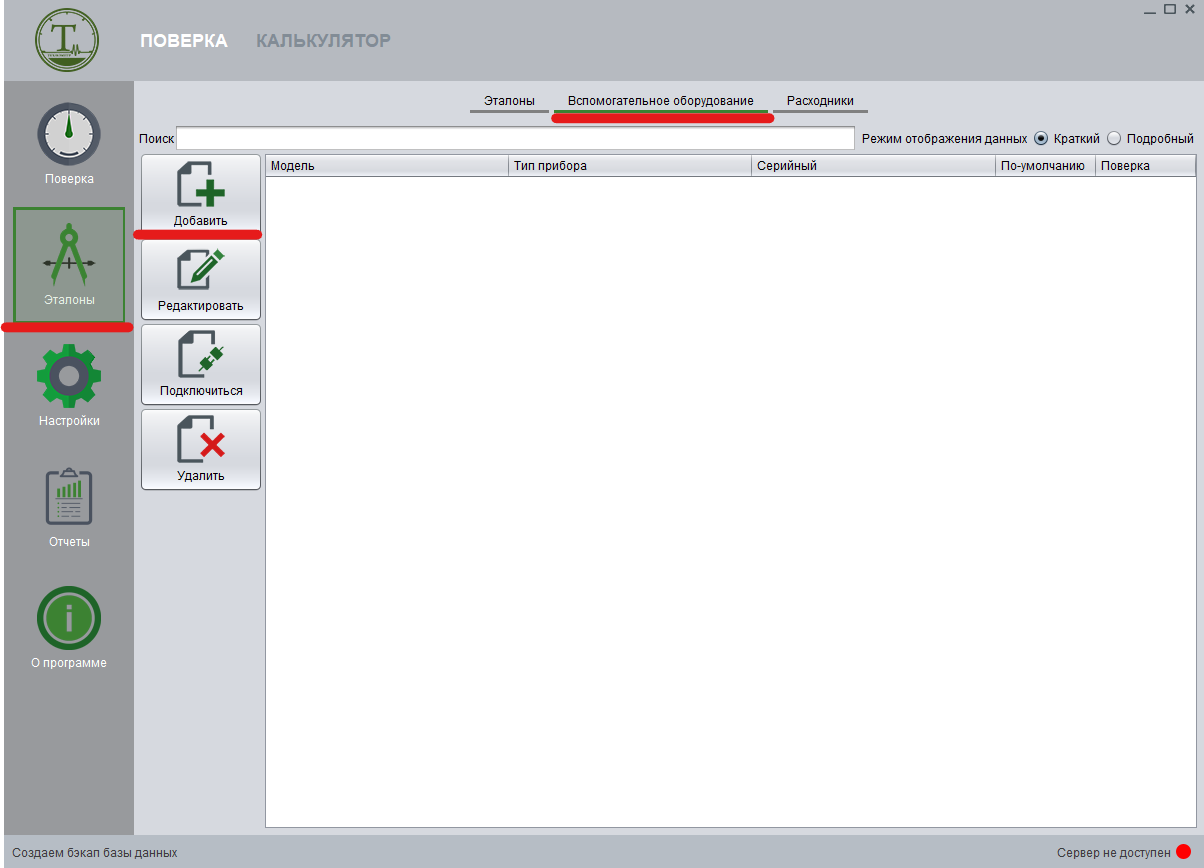The image size is (1204, 868).
Task: Open the КАЛЬКУЛЯТОР section
Action: click(323, 41)
